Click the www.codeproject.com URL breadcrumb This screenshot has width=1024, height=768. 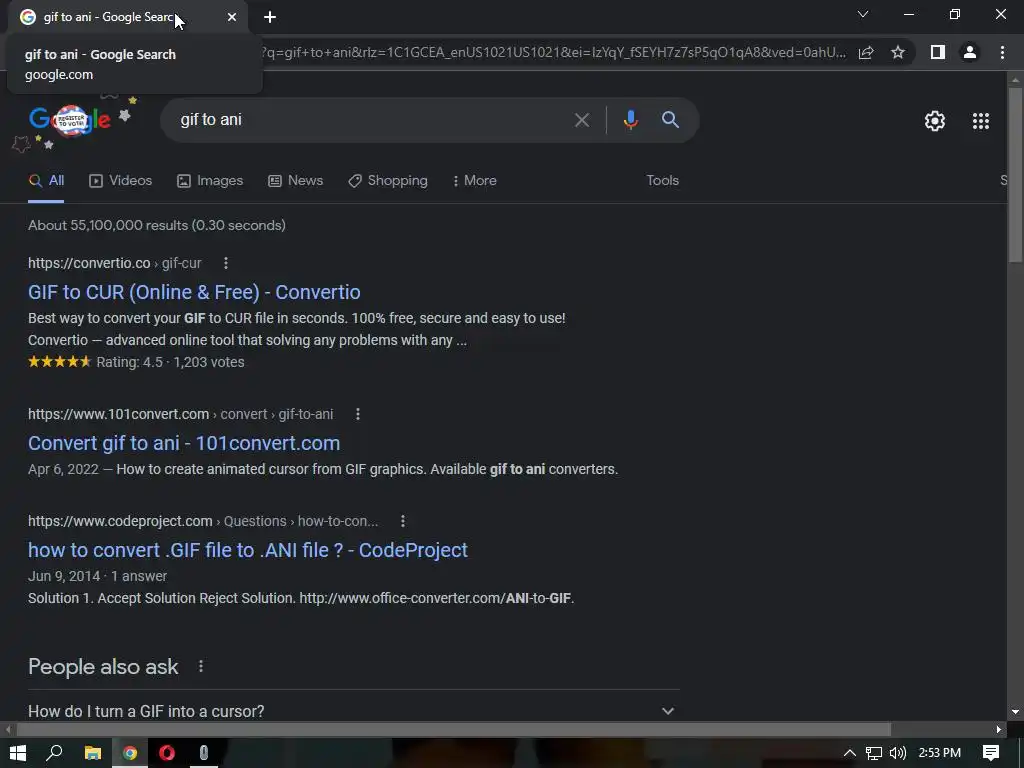click(202, 521)
